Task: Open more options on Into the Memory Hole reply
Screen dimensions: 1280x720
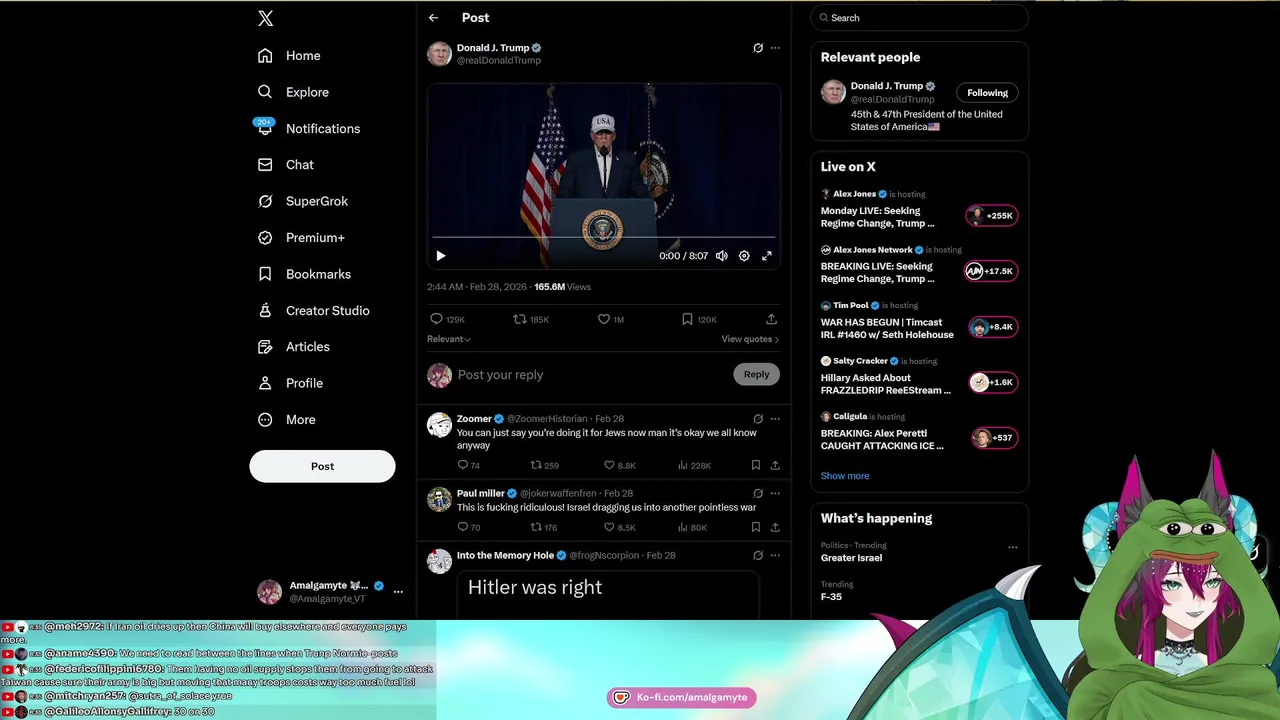Action: click(775, 555)
